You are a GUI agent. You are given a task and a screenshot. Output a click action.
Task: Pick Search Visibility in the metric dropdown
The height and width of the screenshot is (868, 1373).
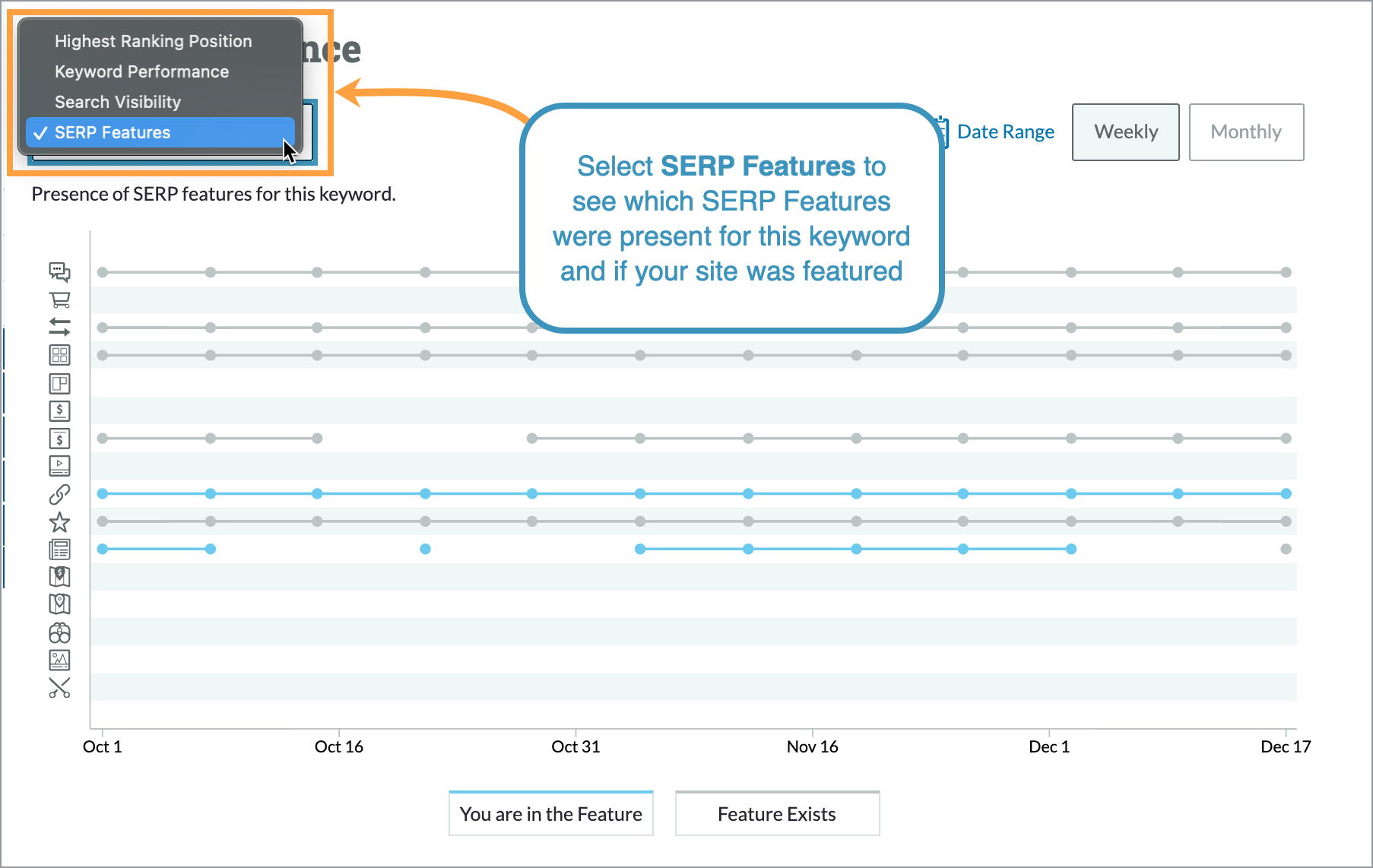point(118,101)
